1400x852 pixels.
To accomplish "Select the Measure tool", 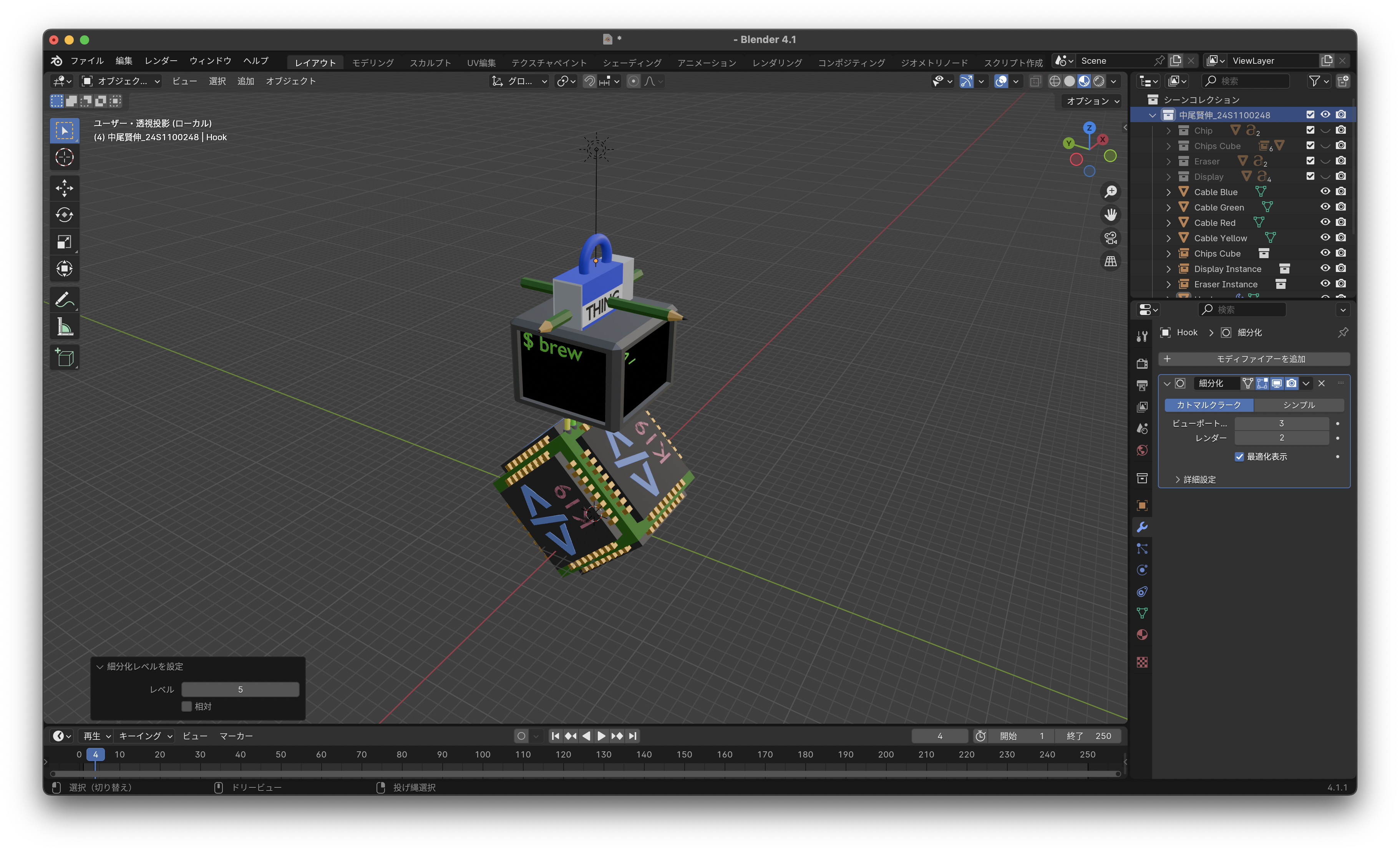I will [x=64, y=327].
